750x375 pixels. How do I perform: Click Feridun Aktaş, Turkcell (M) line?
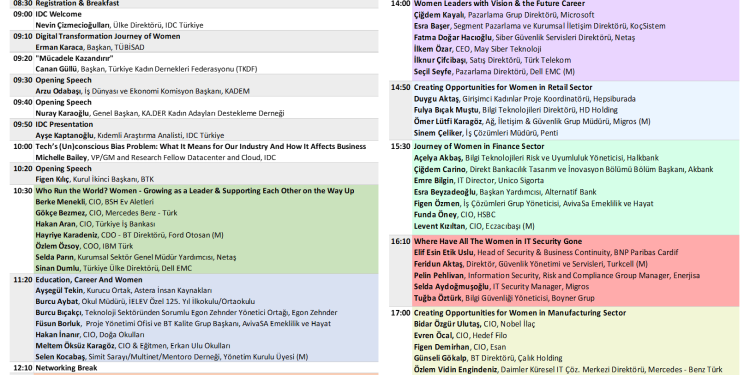tap(531, 264)
